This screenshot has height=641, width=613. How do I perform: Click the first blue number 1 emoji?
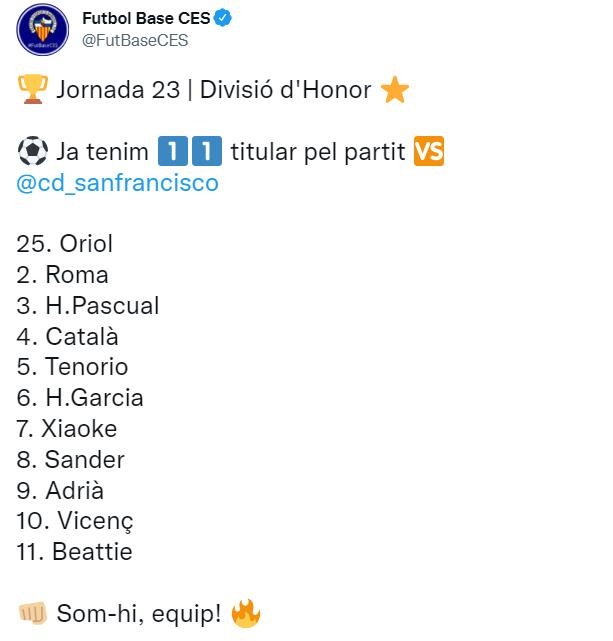point(173,151)
